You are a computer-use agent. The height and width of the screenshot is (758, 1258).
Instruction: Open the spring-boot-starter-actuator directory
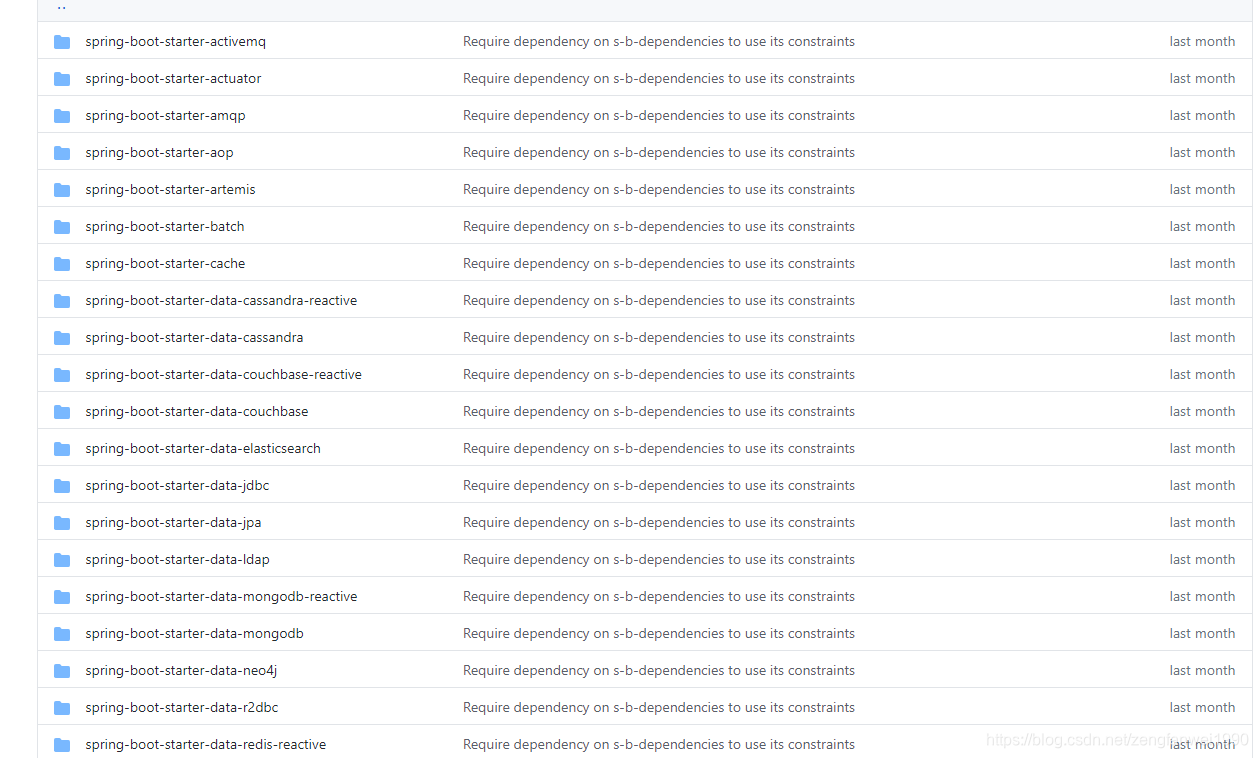pyautogui.click(x=173, y=79)
